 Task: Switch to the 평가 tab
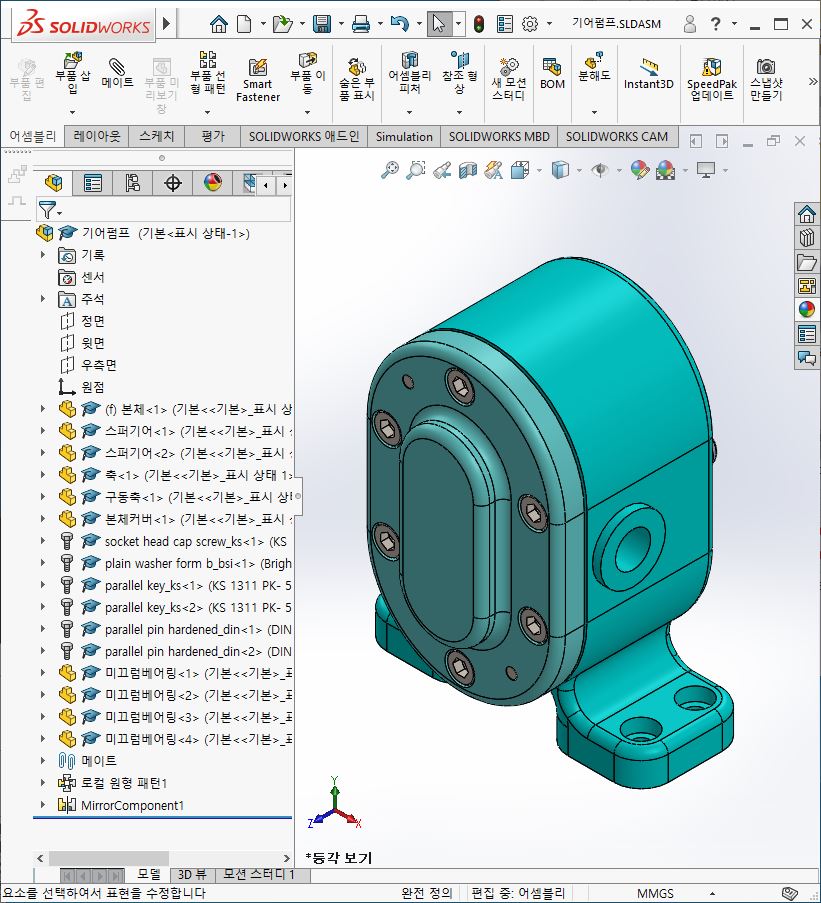click(212, 136)
